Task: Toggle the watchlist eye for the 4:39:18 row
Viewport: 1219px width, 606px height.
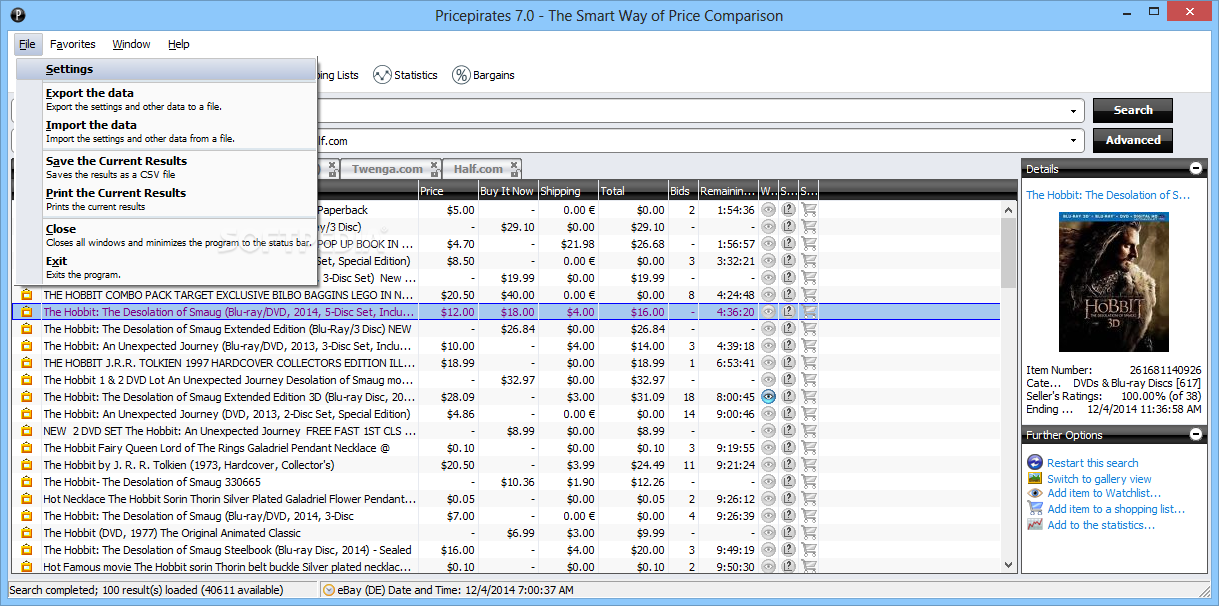Action: (768, 346)
